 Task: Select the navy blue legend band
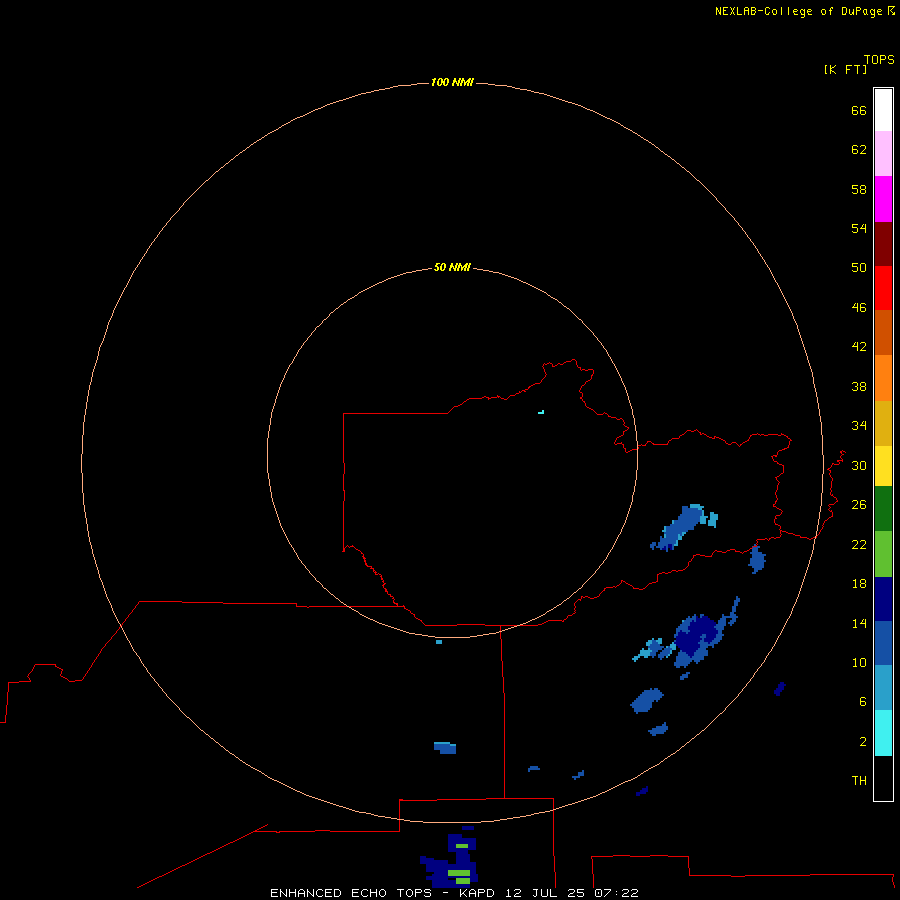[883, 599]
